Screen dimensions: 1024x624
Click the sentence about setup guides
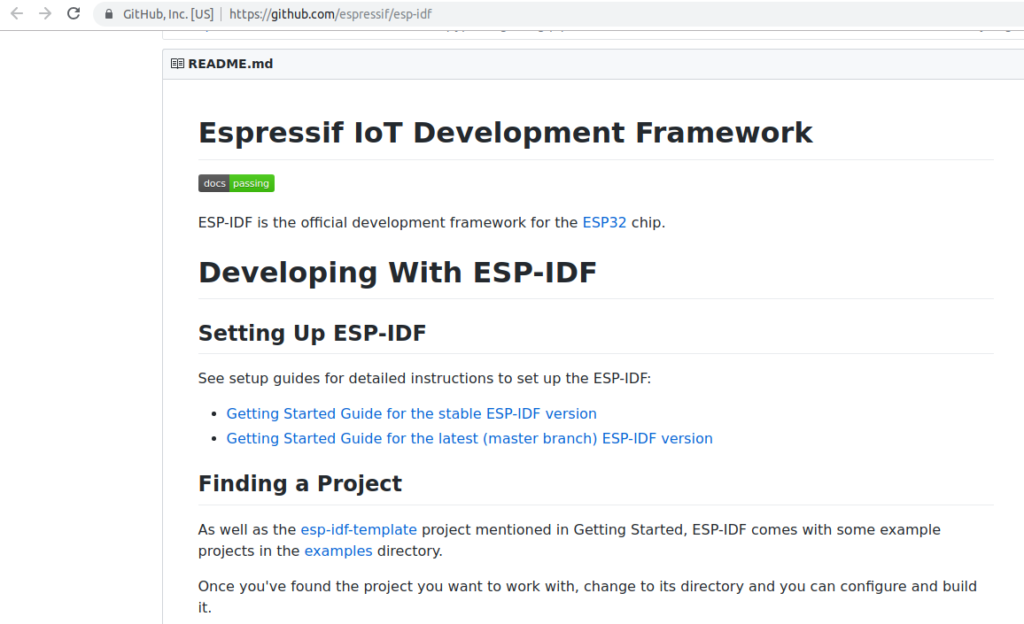[424, 379]
